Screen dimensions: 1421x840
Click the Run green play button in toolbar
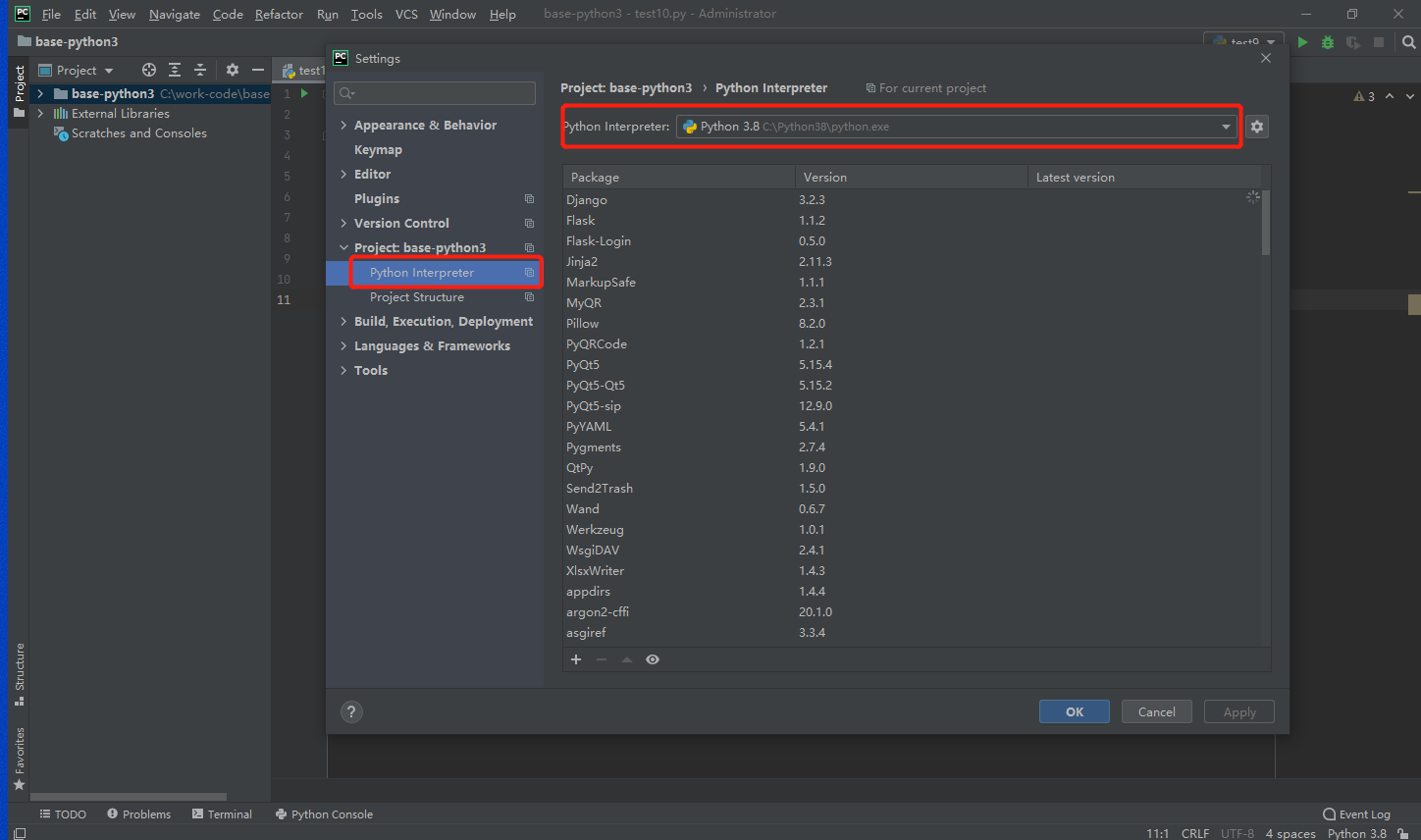pyautogui.click(x=1302, y=42)
